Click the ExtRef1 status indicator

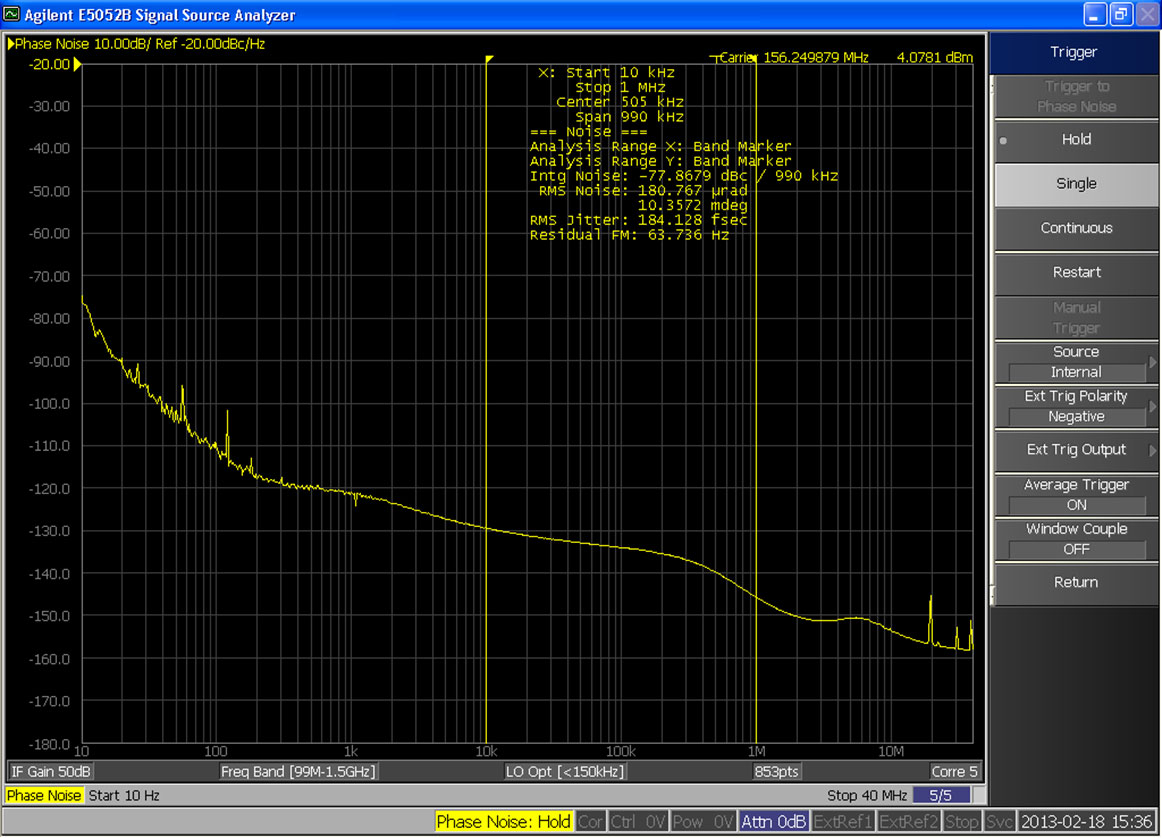pyautogui.click(x=843, y=820)
